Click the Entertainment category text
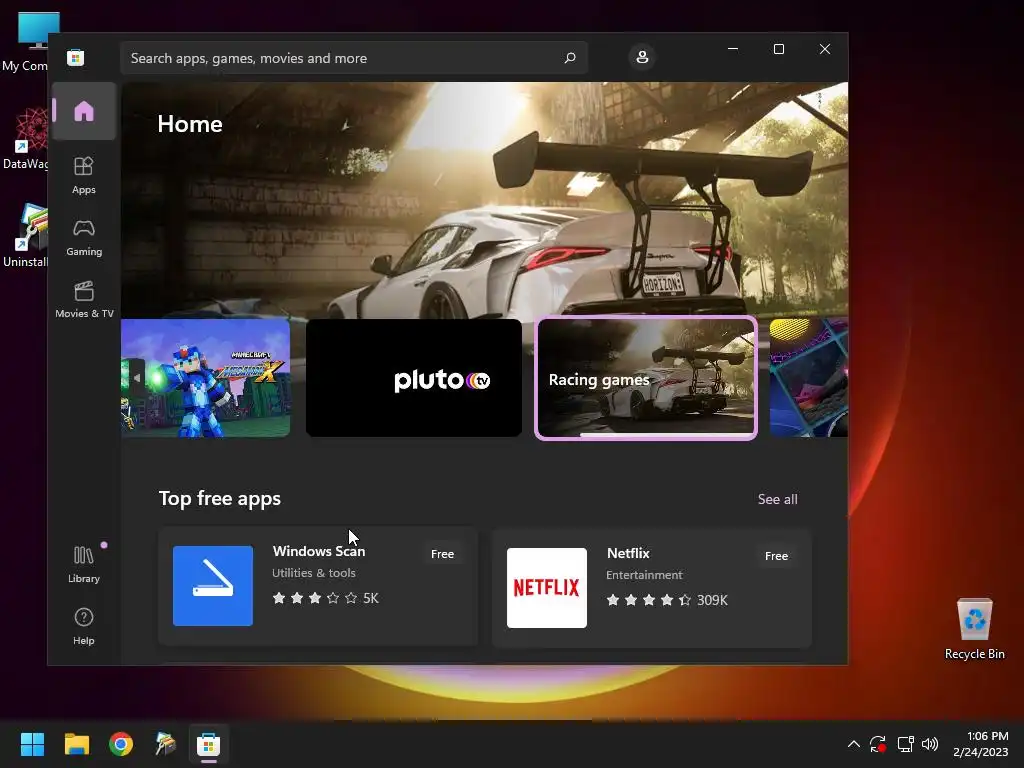The height and width of the screenshot is (768, 1024). point(644,575)
